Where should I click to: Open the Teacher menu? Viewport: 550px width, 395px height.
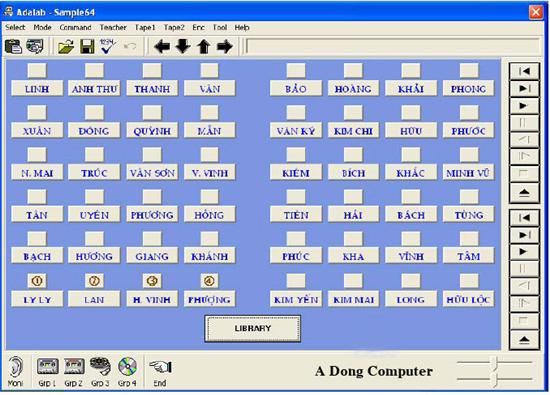pos(113,27)
